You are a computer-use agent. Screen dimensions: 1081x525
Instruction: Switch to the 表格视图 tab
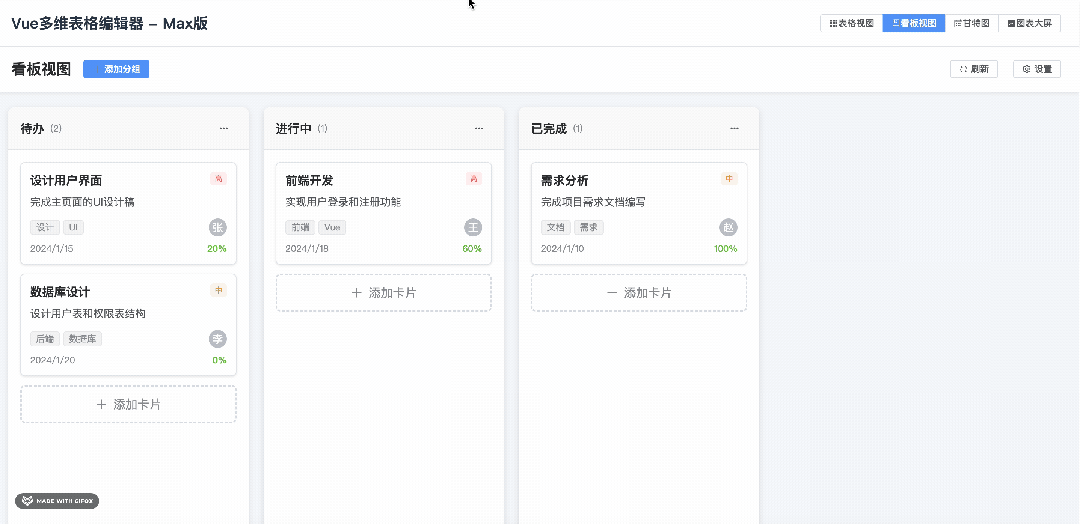(x=851, y=23)
